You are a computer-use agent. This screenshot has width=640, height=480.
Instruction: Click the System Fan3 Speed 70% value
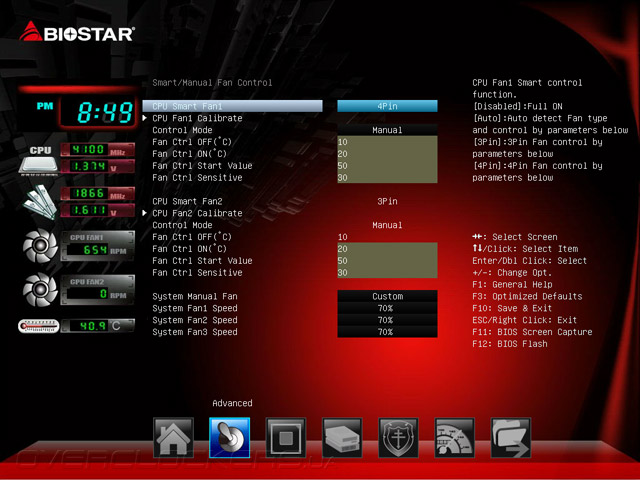coord(387,332)
